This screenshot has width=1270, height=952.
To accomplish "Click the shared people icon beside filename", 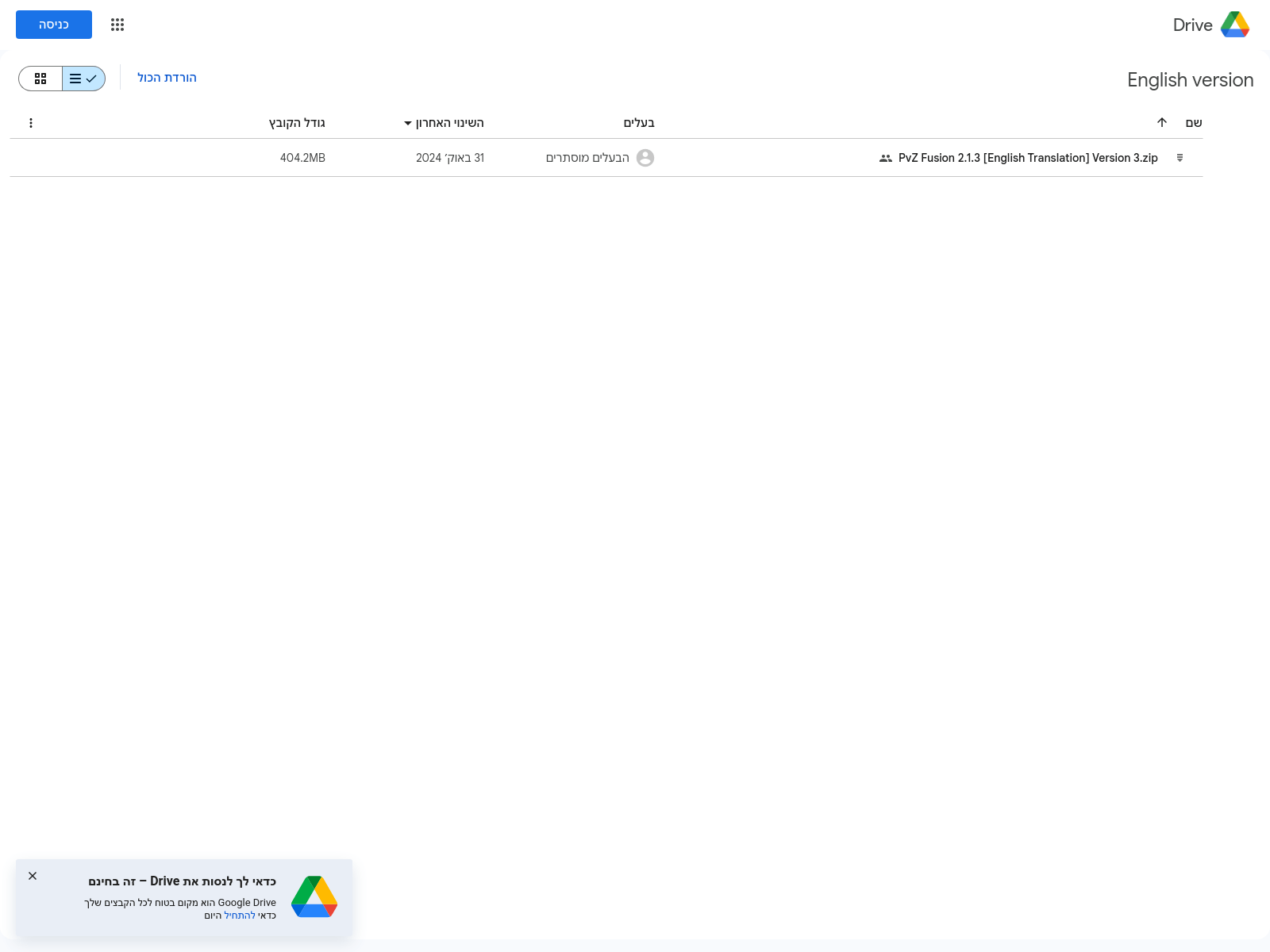I will pyautogui.click(x=886, y=158).
